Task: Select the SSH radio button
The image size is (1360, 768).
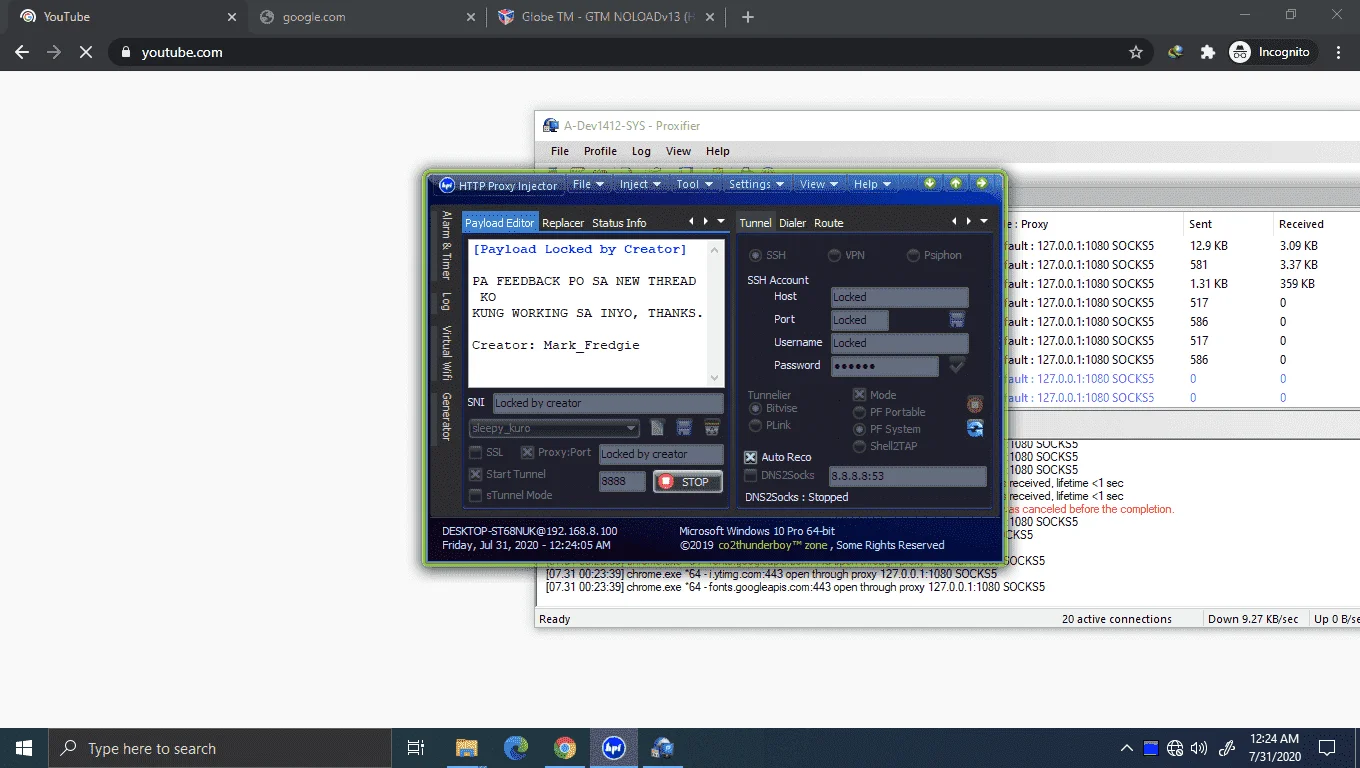Action: [756, 256]
